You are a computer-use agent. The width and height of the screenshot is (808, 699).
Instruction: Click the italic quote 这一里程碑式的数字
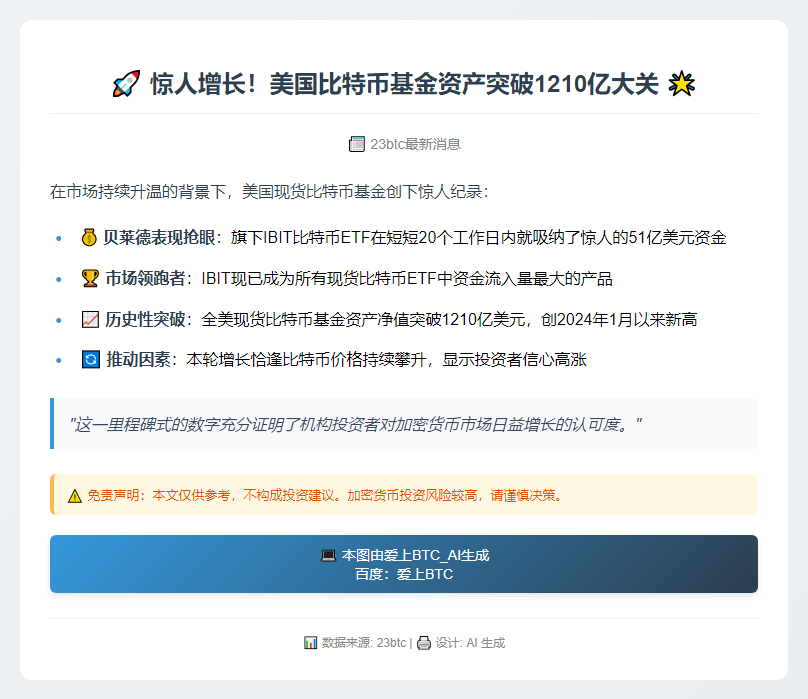pyautogui.click(x=356, y=425)
